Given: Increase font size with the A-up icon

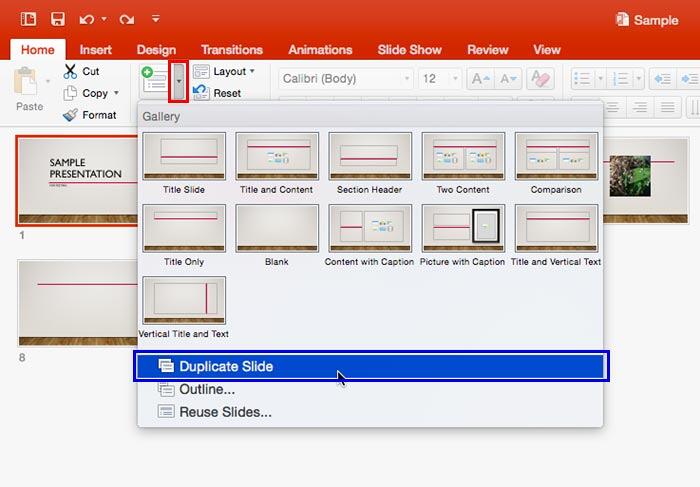Looking at the screenshot, I should 480,79.
